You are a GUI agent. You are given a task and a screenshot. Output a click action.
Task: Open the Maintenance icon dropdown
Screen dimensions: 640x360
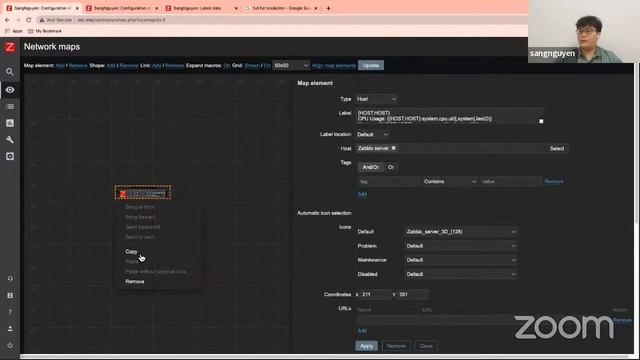(461, 260)
